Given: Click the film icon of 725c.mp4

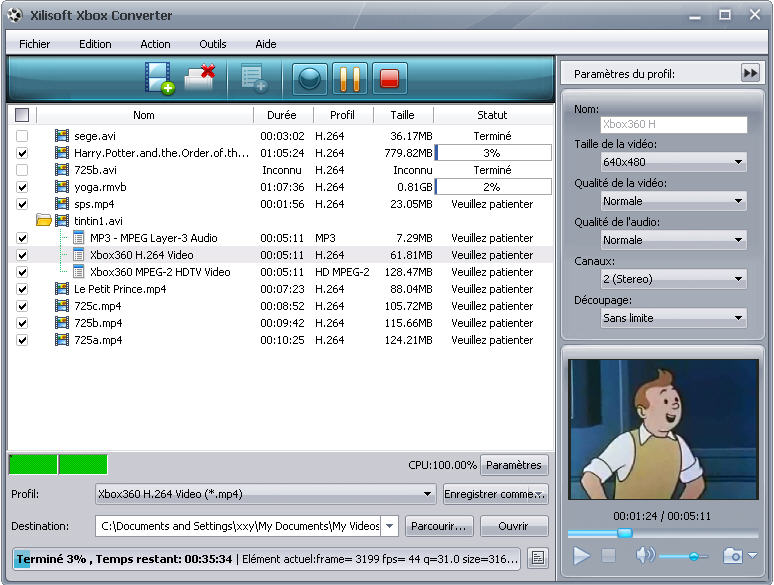Looking at the screenshot, I should [x=62, y=306].
